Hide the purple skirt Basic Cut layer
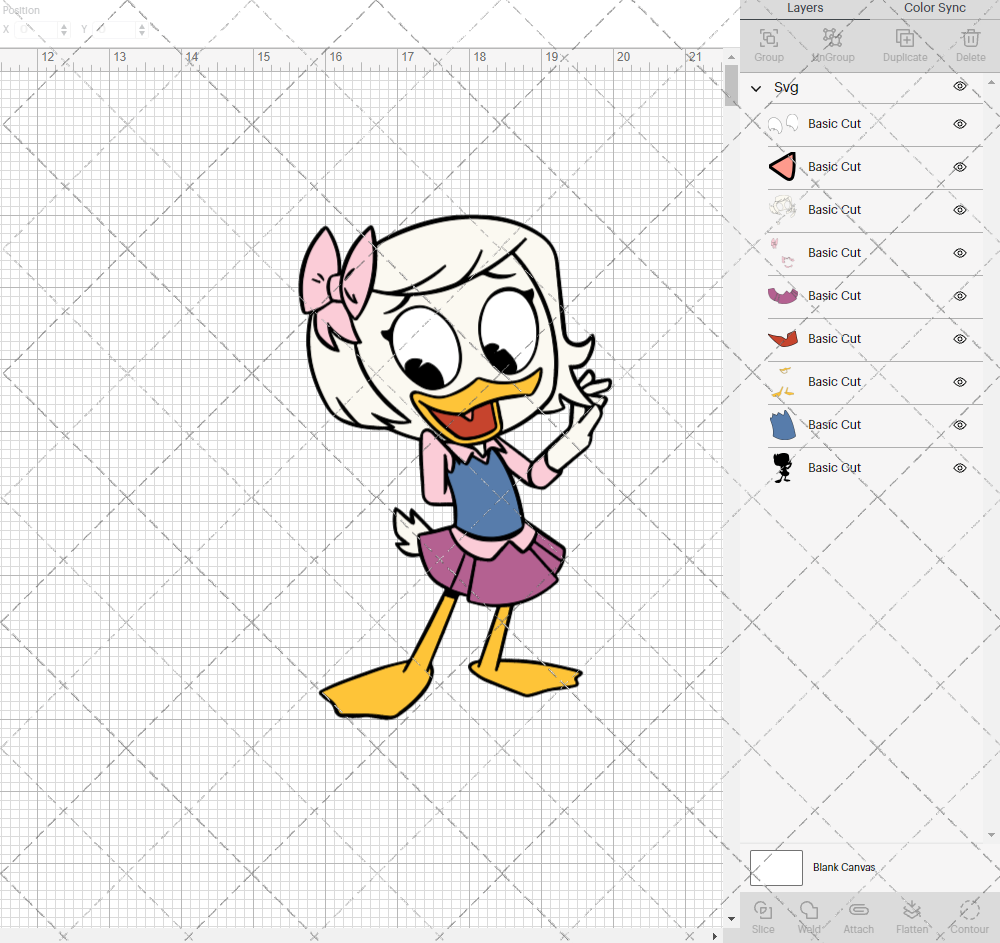Image resolution: width=1000 pixels, height=943 pixels. coord(960,296)
